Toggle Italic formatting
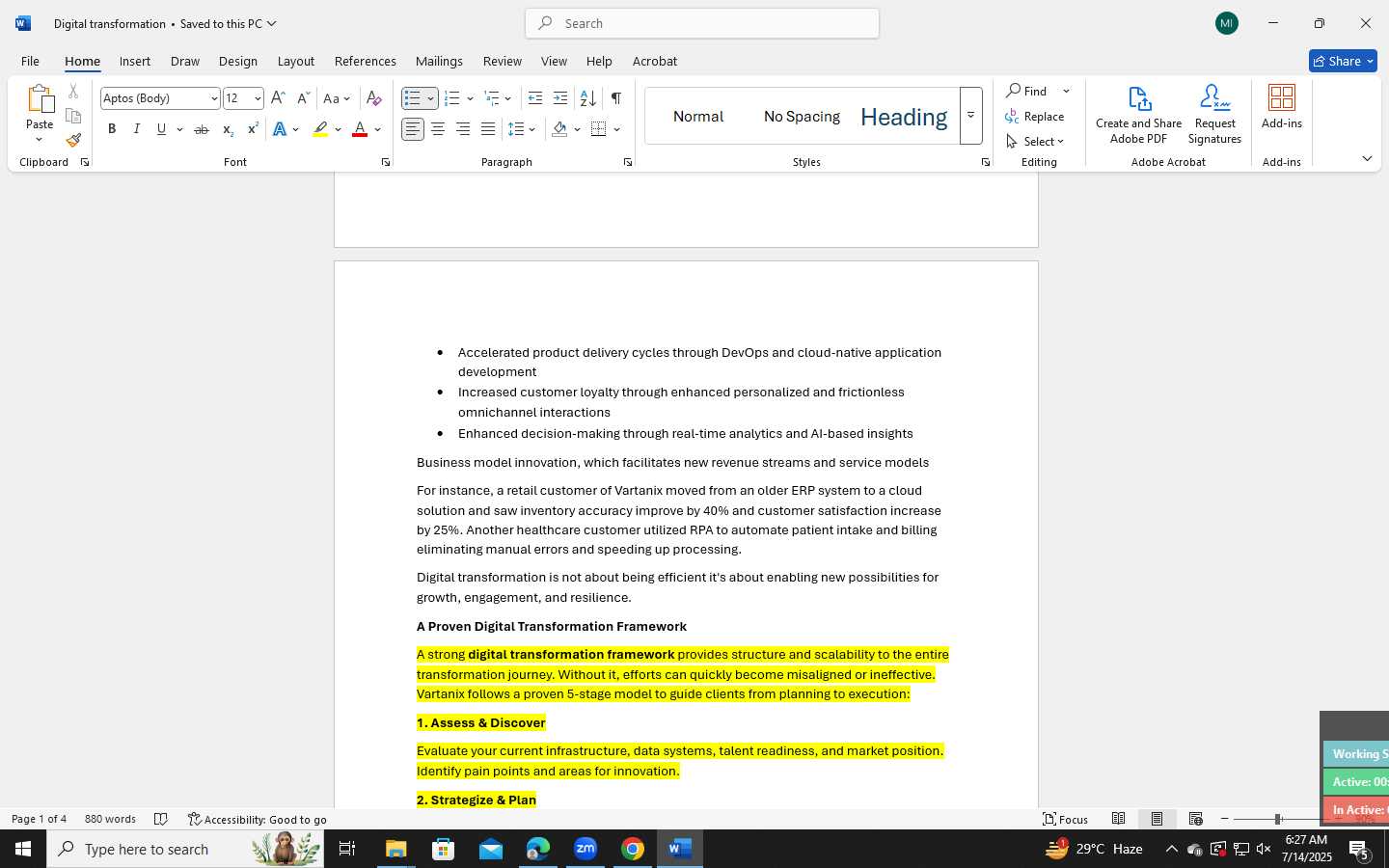This screenshot has height=868, width=1389. coord(137,129)
